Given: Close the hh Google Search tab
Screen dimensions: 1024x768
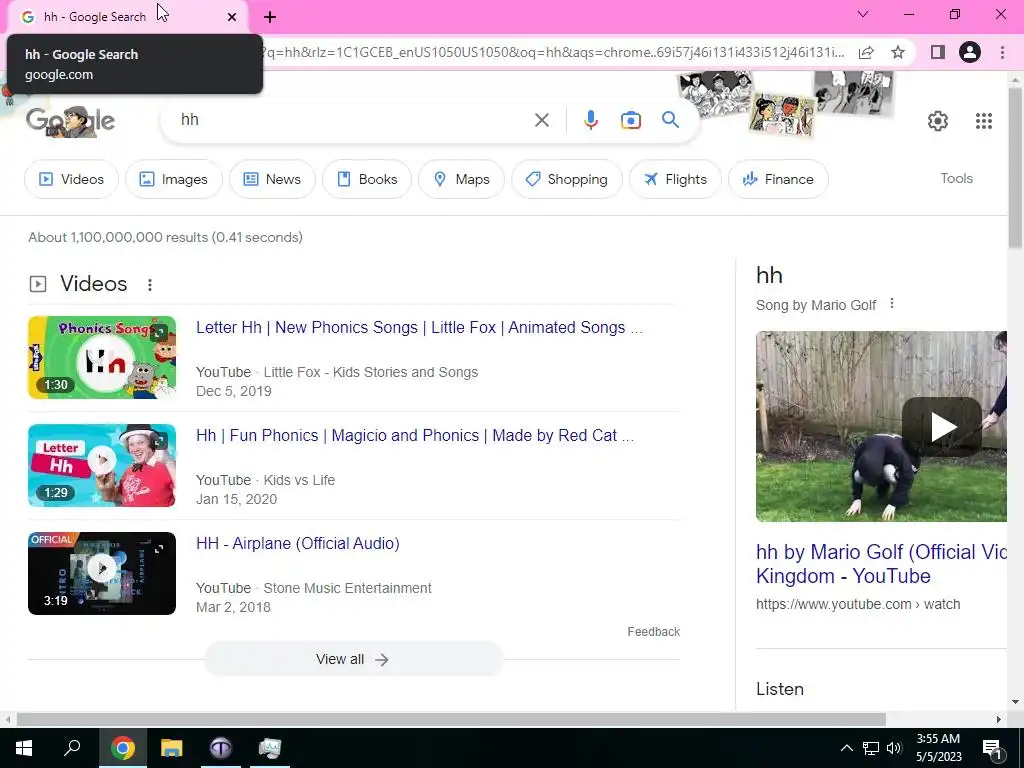Looking at the screenshot, I should tap(232, 17).
